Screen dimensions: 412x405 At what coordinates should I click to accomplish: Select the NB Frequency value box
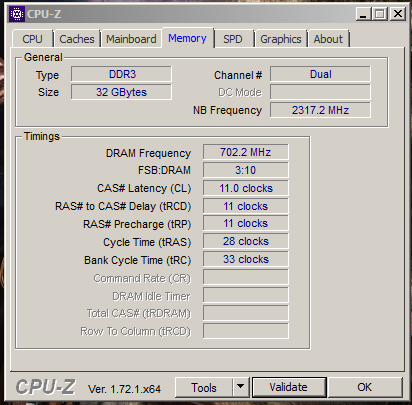pyautogui.click(x=320, y=110)
